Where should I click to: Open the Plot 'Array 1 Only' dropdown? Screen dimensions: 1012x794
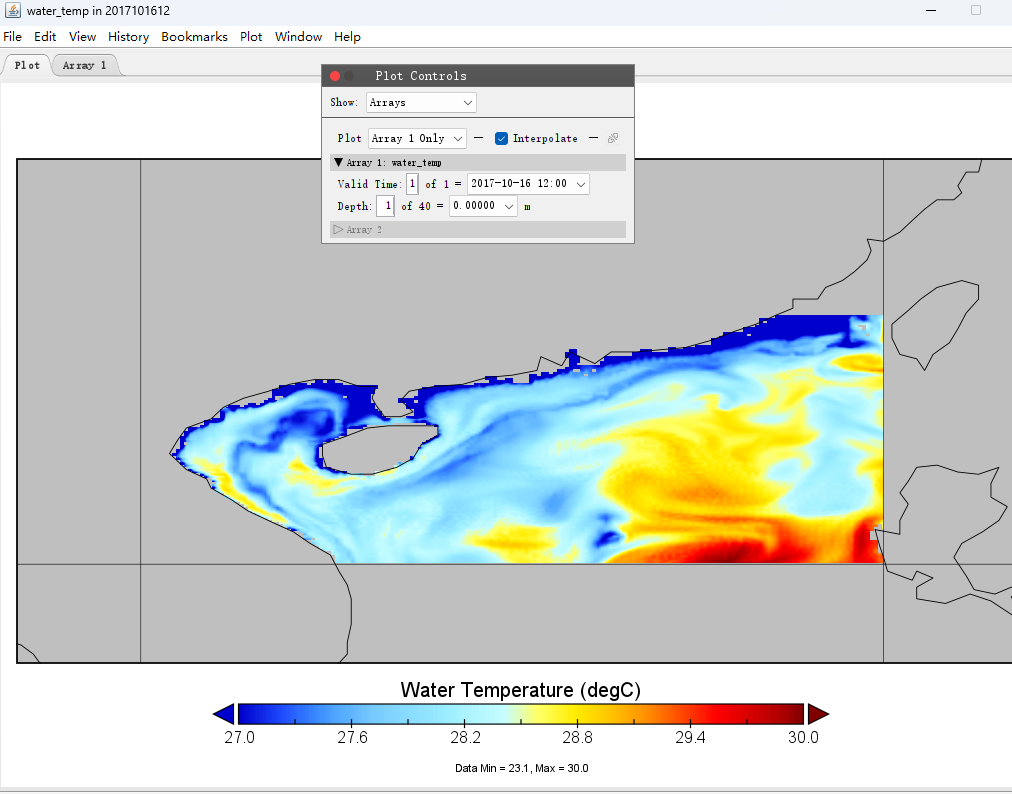[x=417, y=139]
